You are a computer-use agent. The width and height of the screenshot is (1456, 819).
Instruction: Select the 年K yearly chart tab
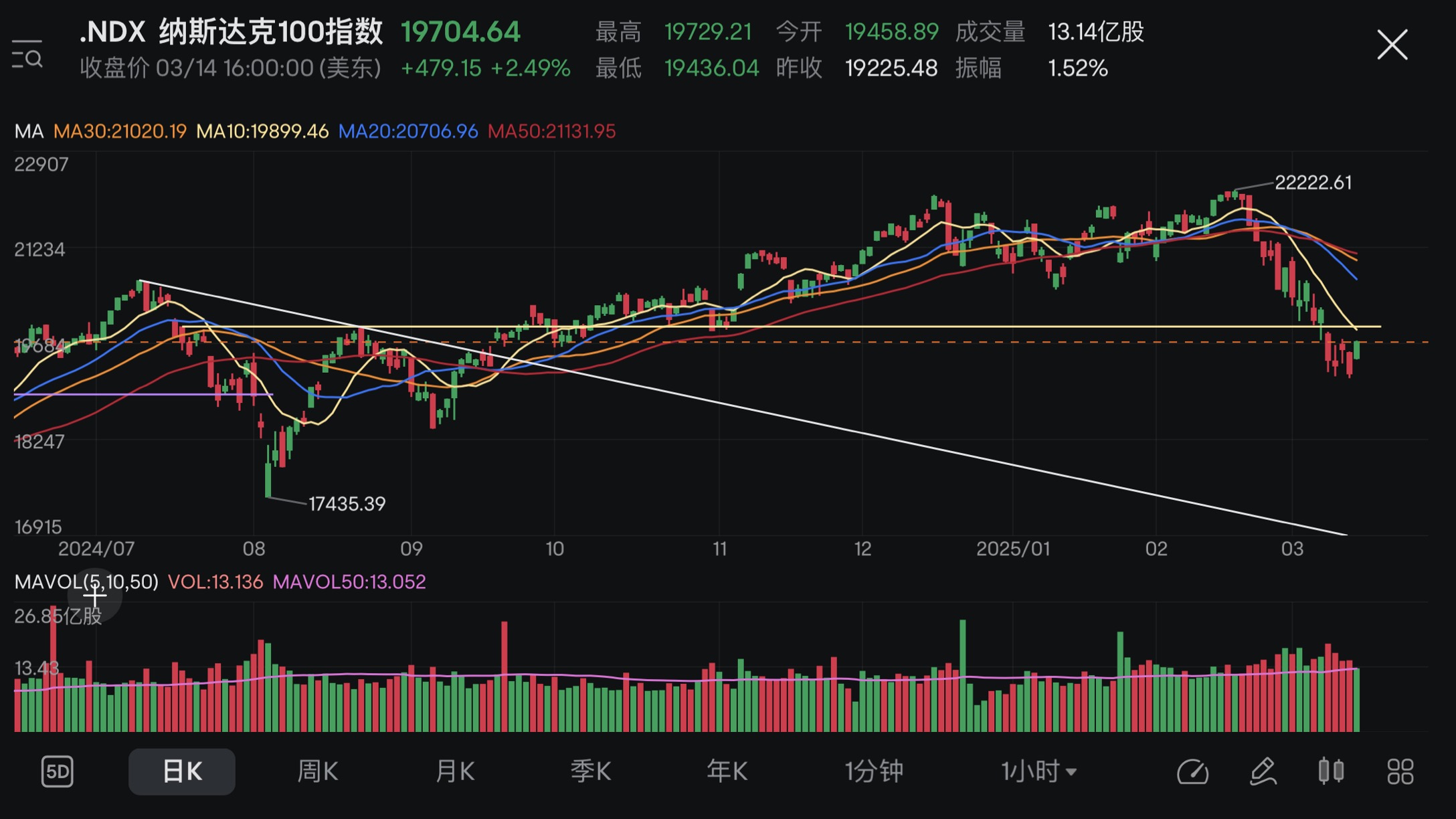(x=727, y=771)
